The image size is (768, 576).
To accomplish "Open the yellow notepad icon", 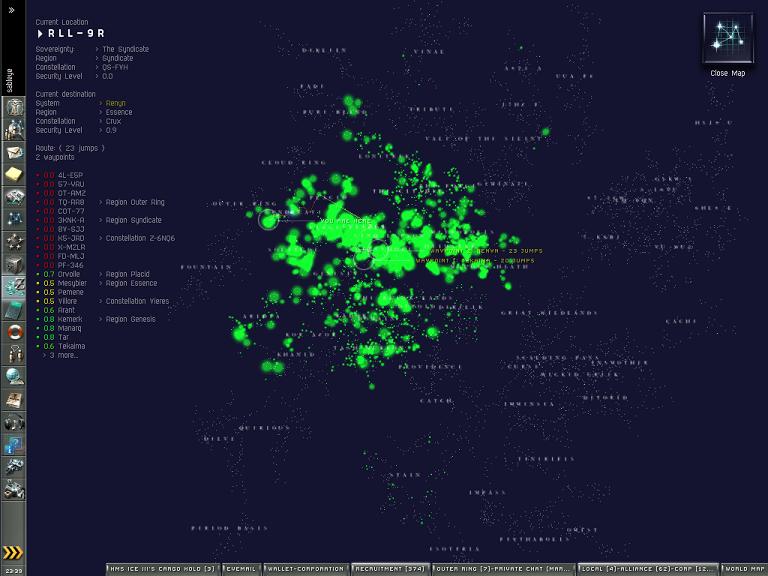I will (14, 174).
